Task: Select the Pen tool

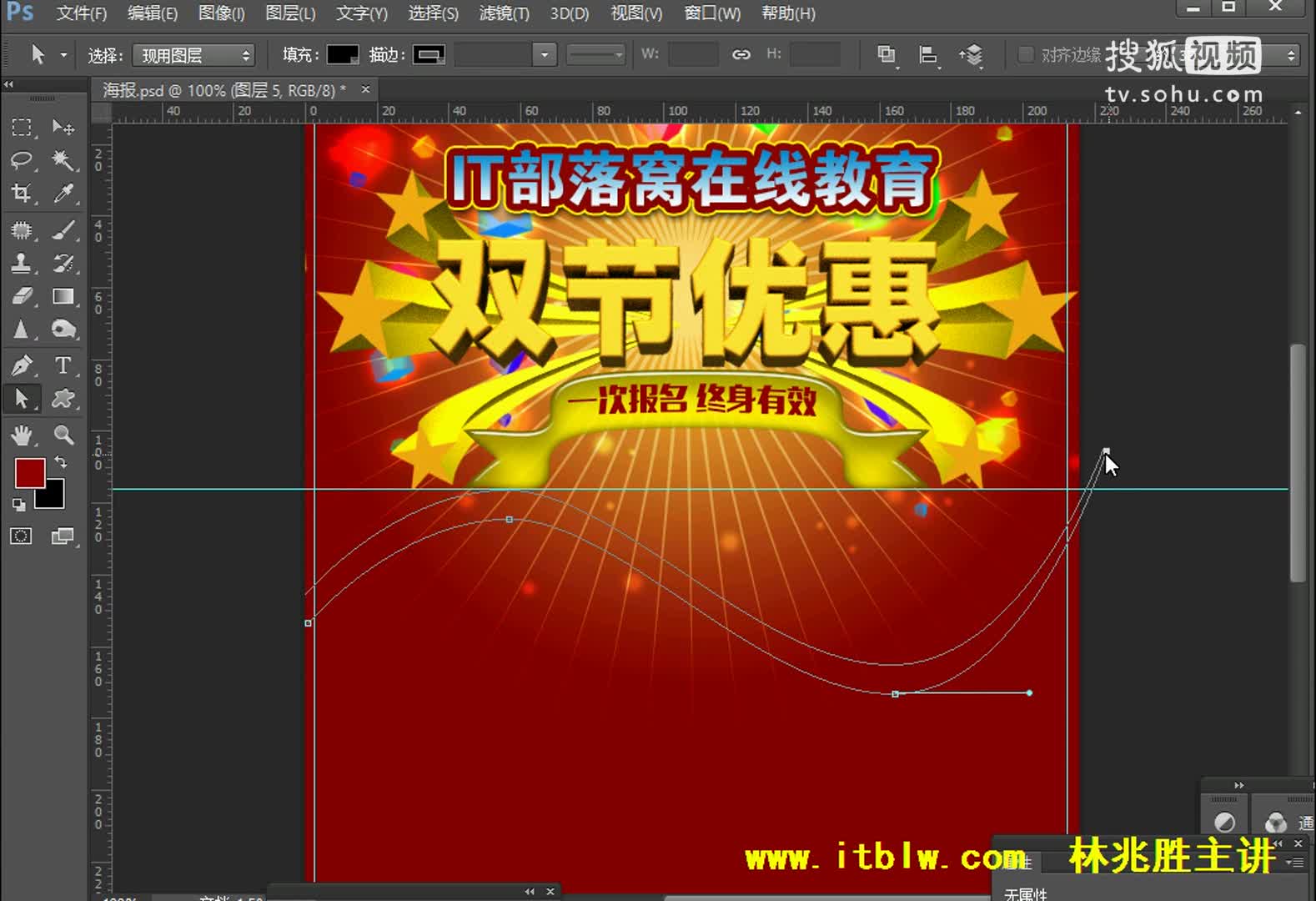Action: point(22,365)
